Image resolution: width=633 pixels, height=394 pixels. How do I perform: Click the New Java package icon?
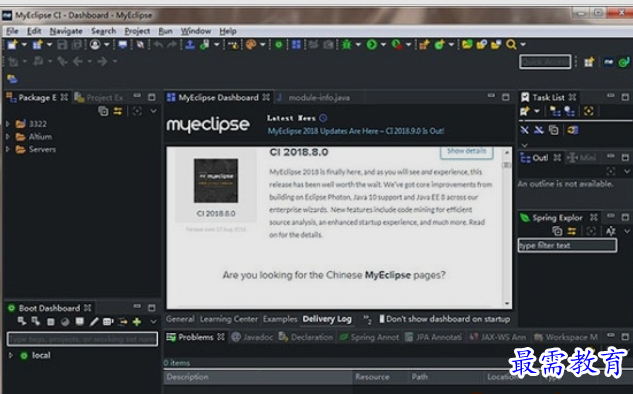point(424,44)
